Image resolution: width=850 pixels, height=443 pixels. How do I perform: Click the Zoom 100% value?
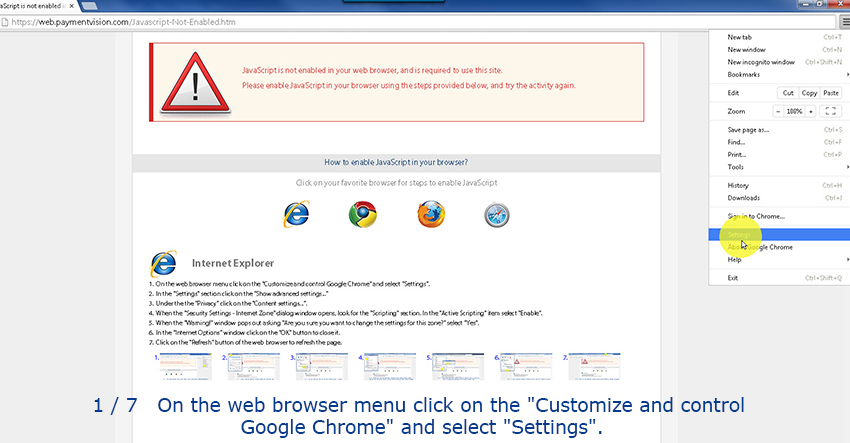794,111
